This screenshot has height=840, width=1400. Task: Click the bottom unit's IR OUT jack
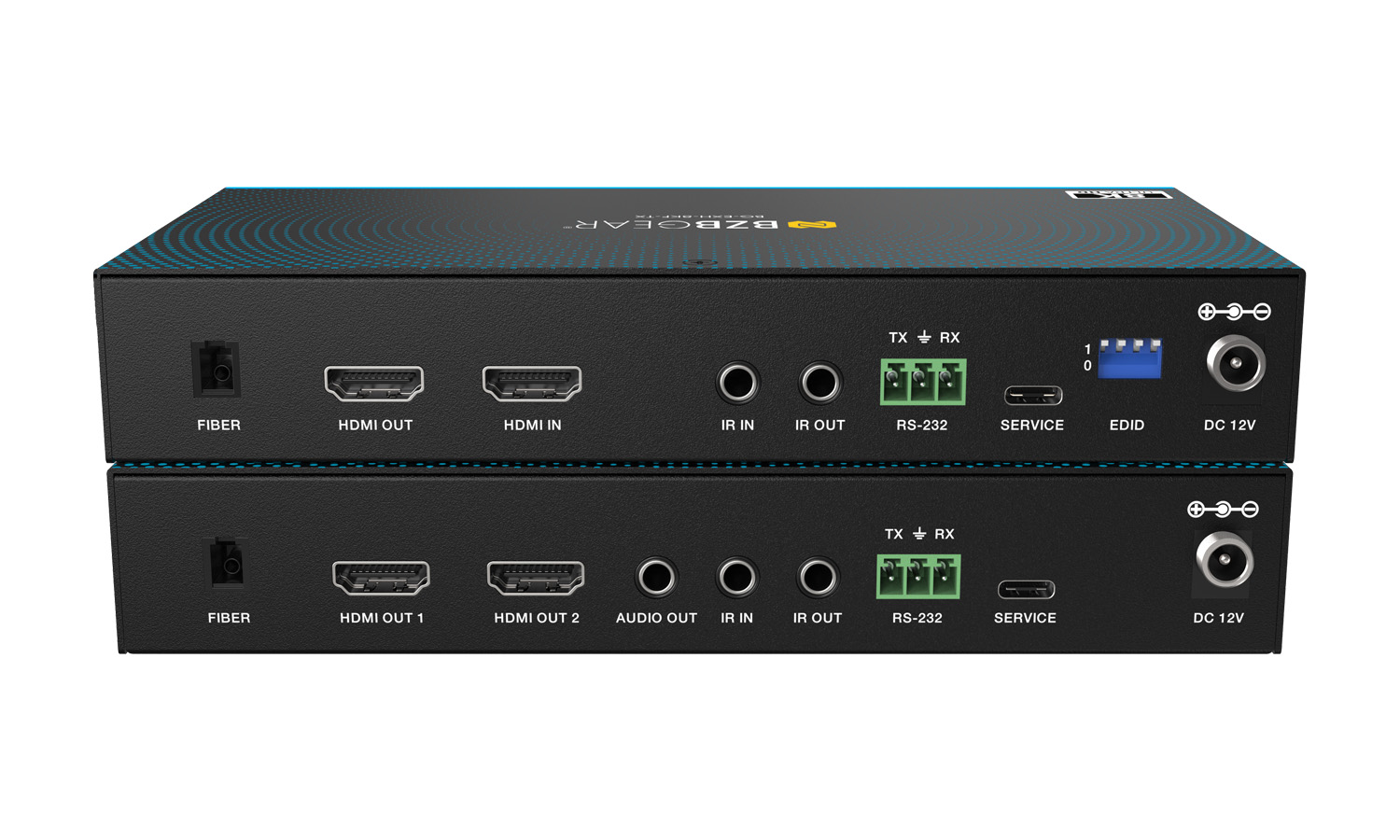(818, 577)
